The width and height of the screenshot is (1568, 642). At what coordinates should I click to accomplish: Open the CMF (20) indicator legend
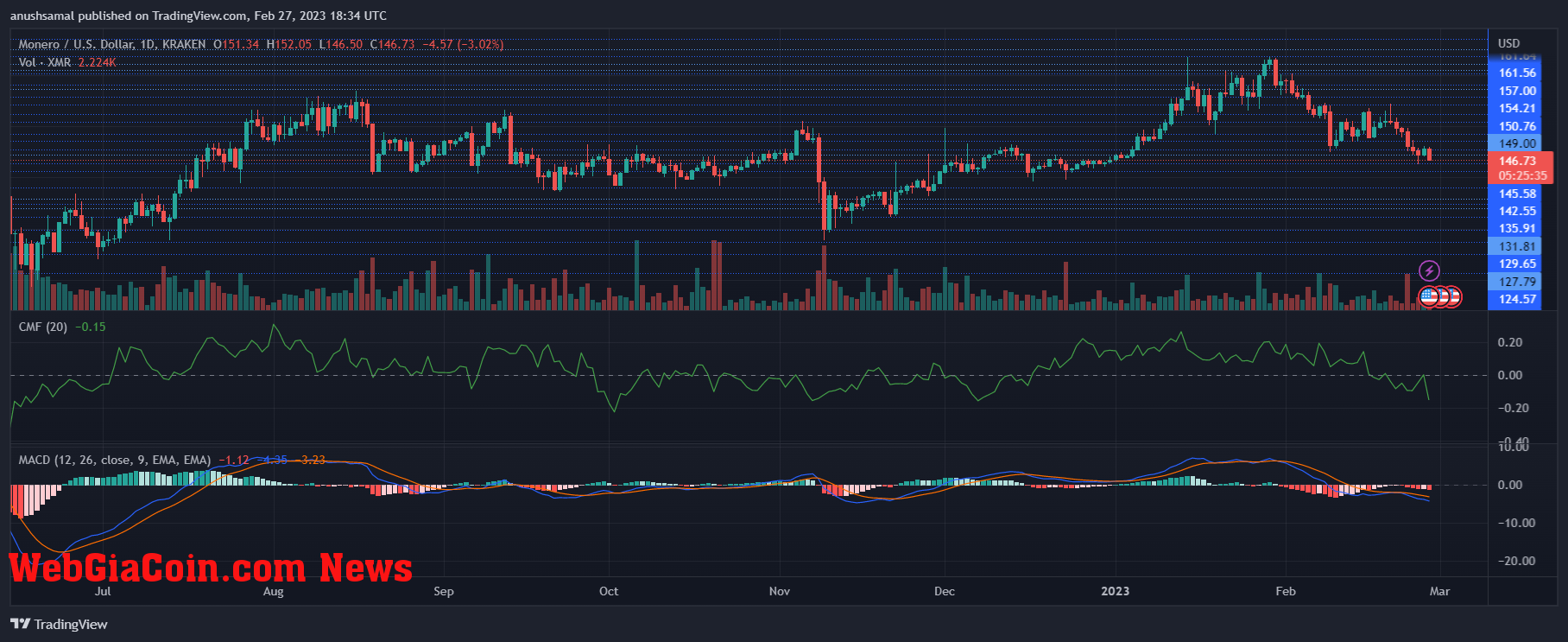coord(43,327)
